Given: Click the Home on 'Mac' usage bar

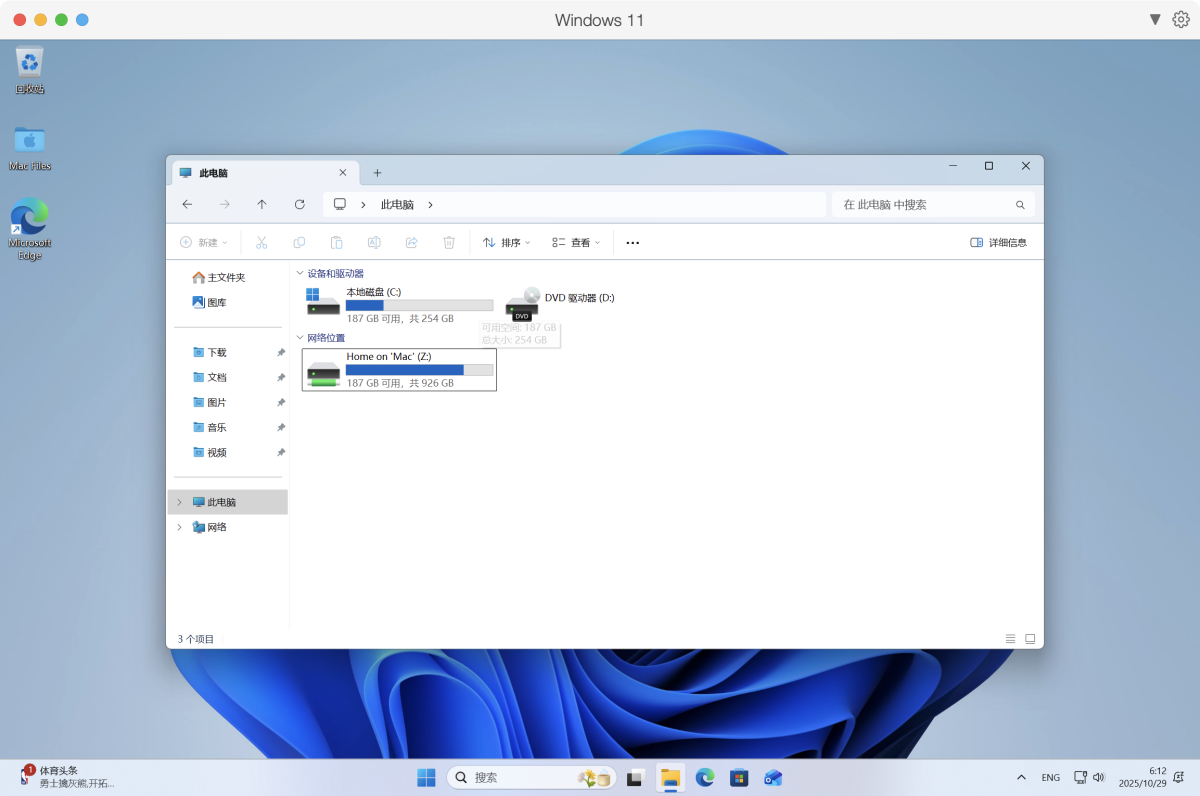Looking at the screenshot, I should click(419, 370).
